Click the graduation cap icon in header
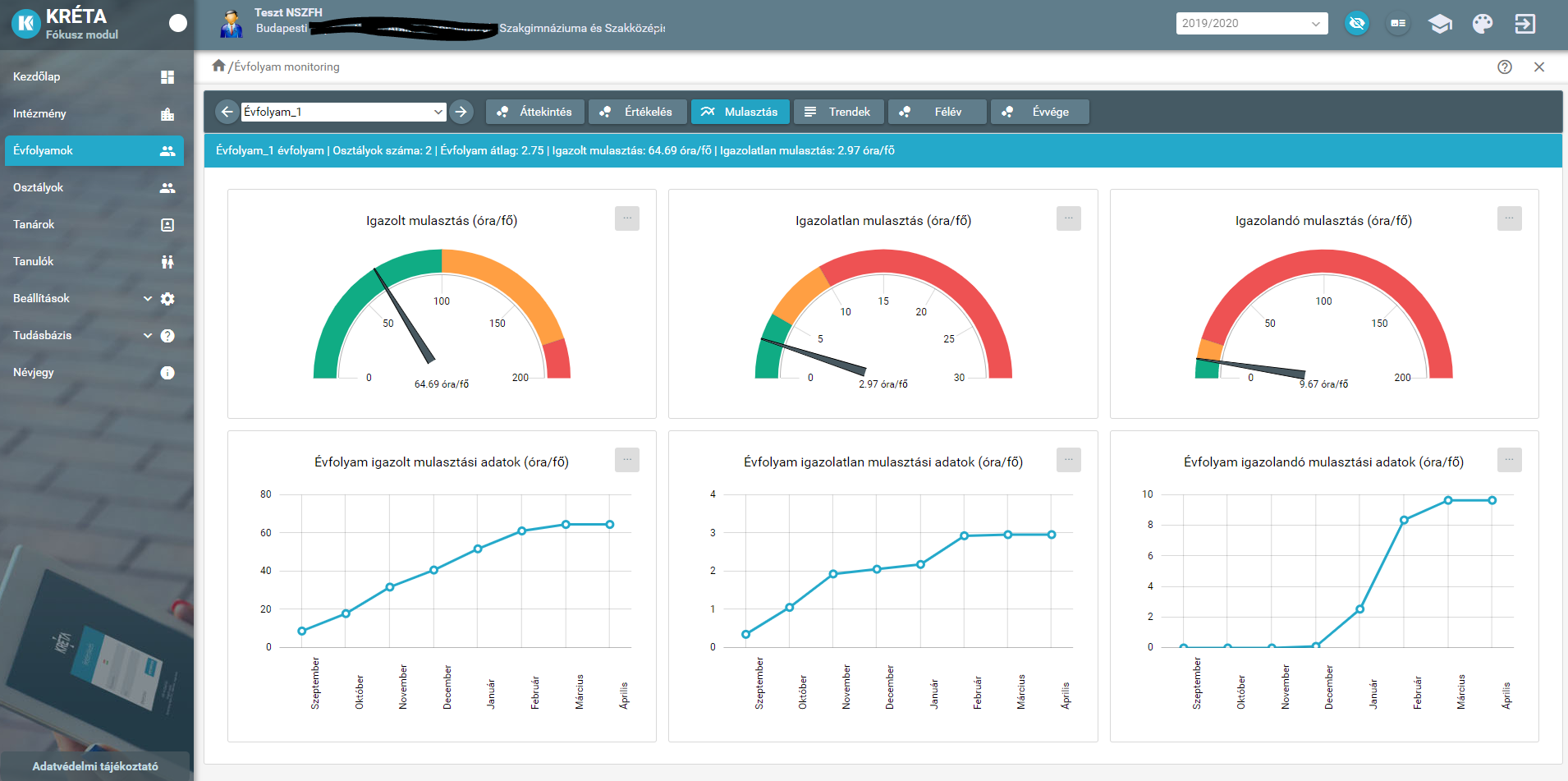The height and width of the screenshot is (781, 1568). (x=1440, y=24)
